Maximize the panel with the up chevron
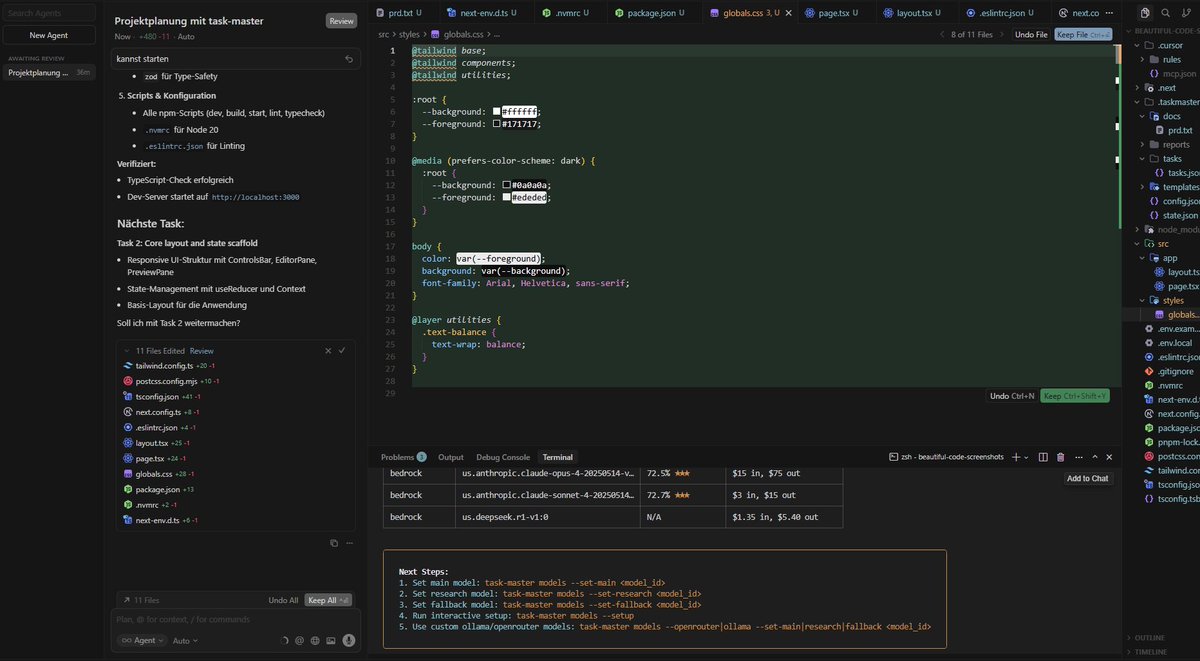 1095,457
